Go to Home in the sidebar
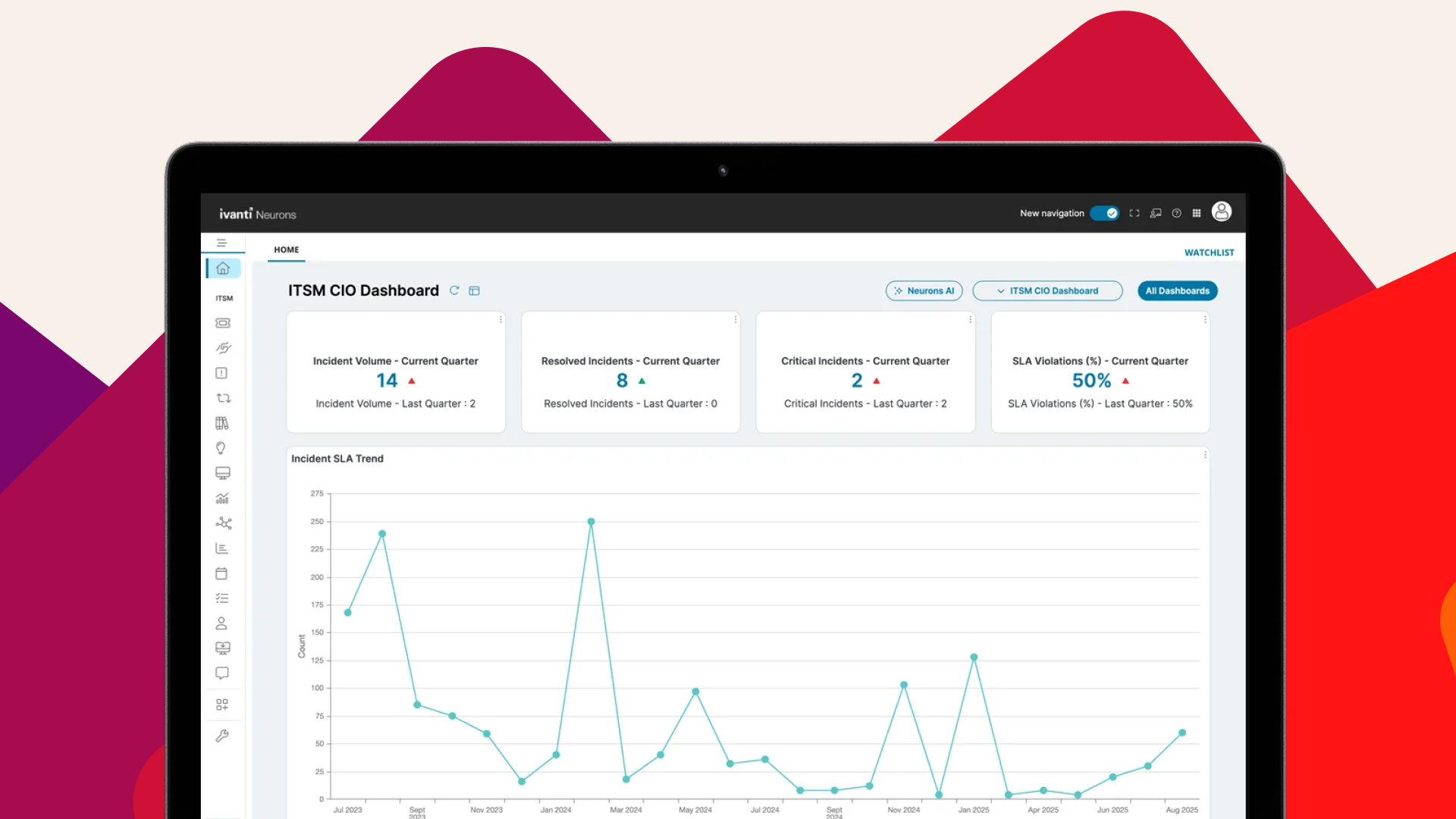The height and width of the screenshot is (819, 1456). point(223,268)
